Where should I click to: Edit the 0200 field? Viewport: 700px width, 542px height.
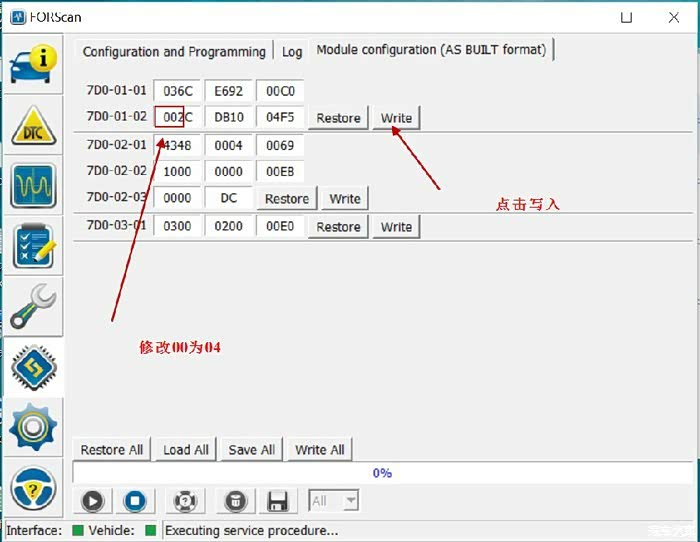point(229,226)
